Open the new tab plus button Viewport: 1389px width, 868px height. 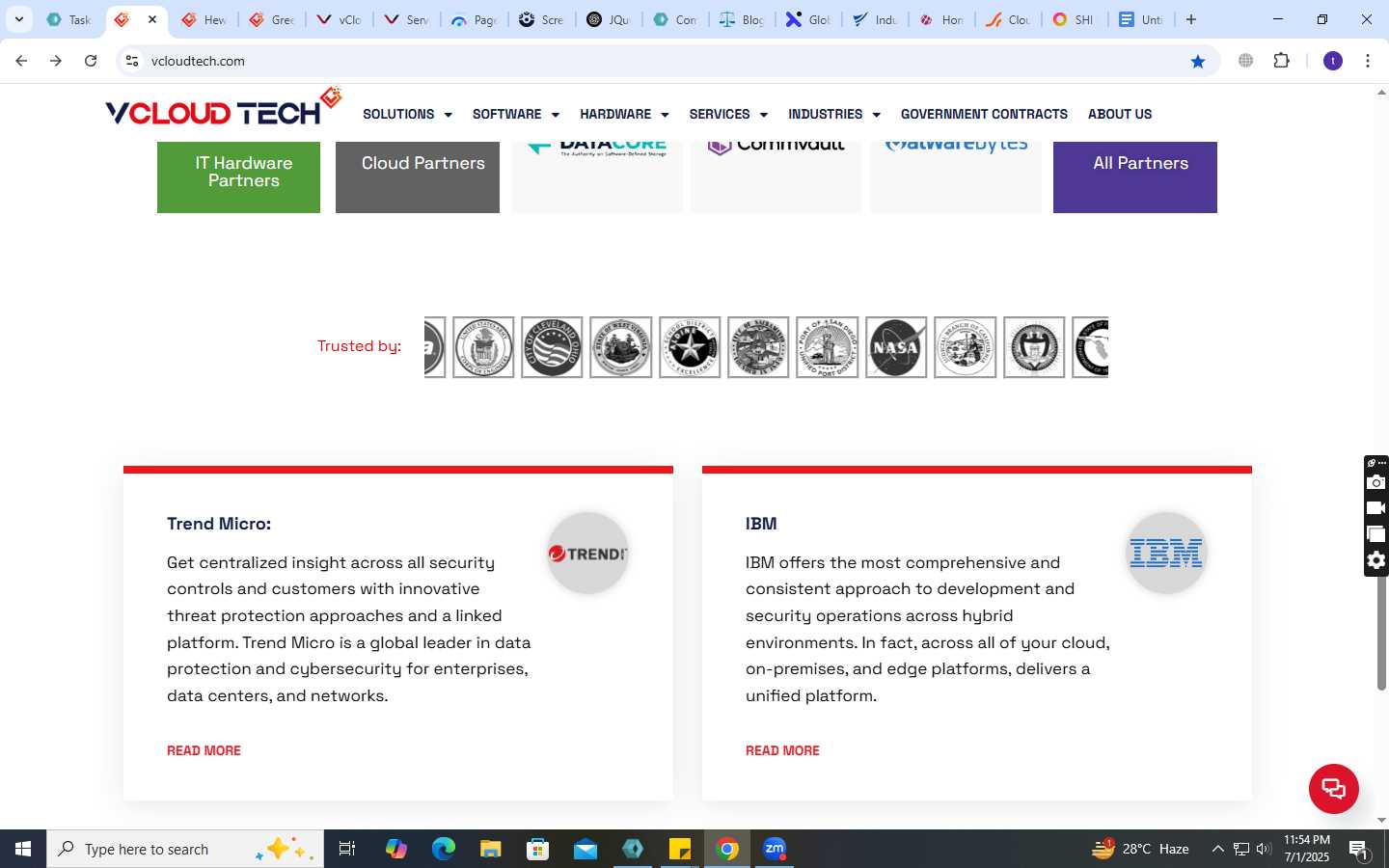pyautogui.click(x=1191, y=19)
